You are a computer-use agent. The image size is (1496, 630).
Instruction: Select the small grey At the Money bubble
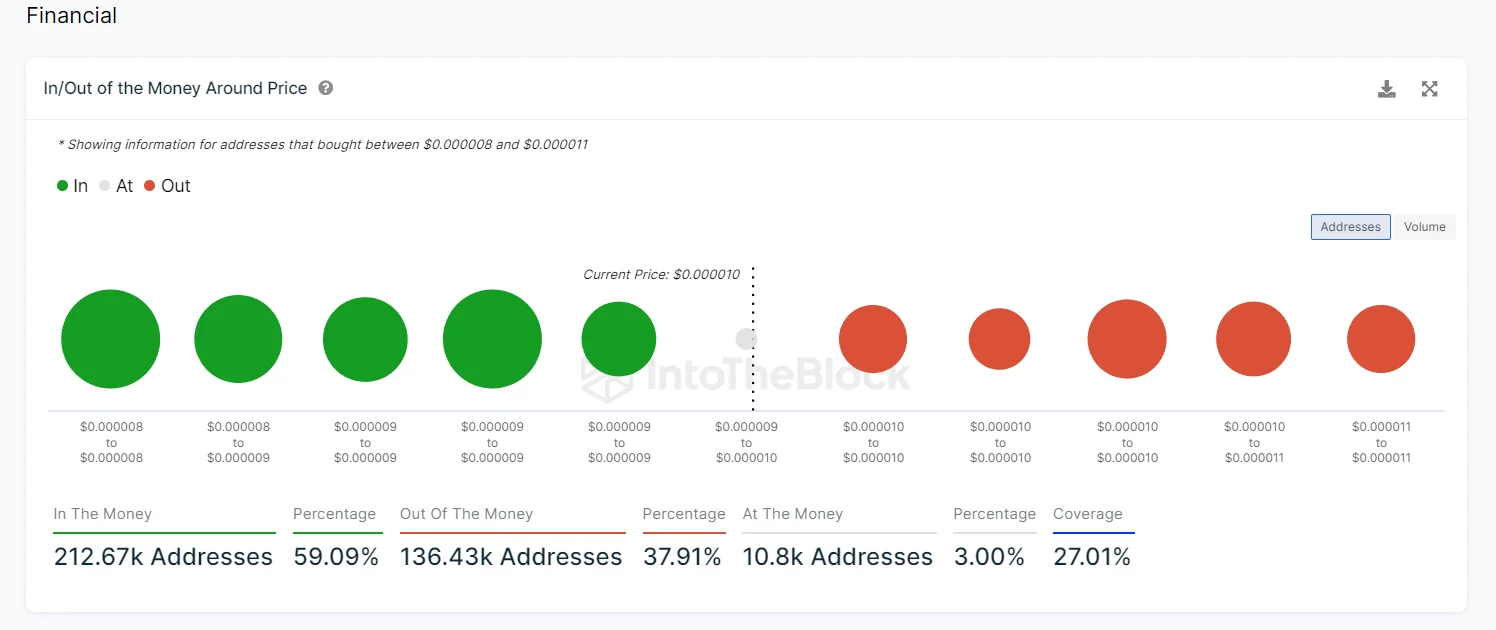tap(746, 339)
